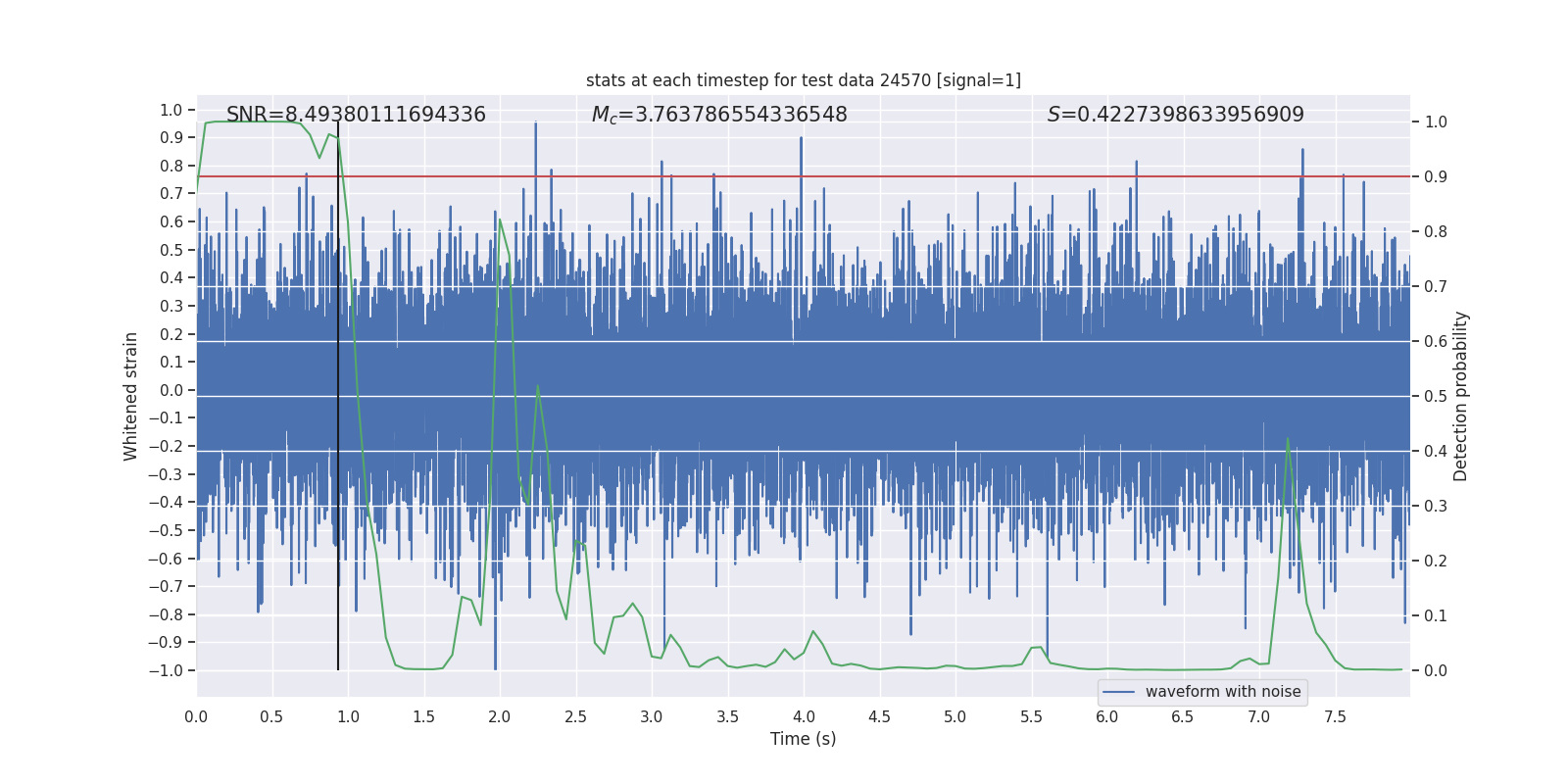Click the red horizontal threshold line

coord(804,176)
